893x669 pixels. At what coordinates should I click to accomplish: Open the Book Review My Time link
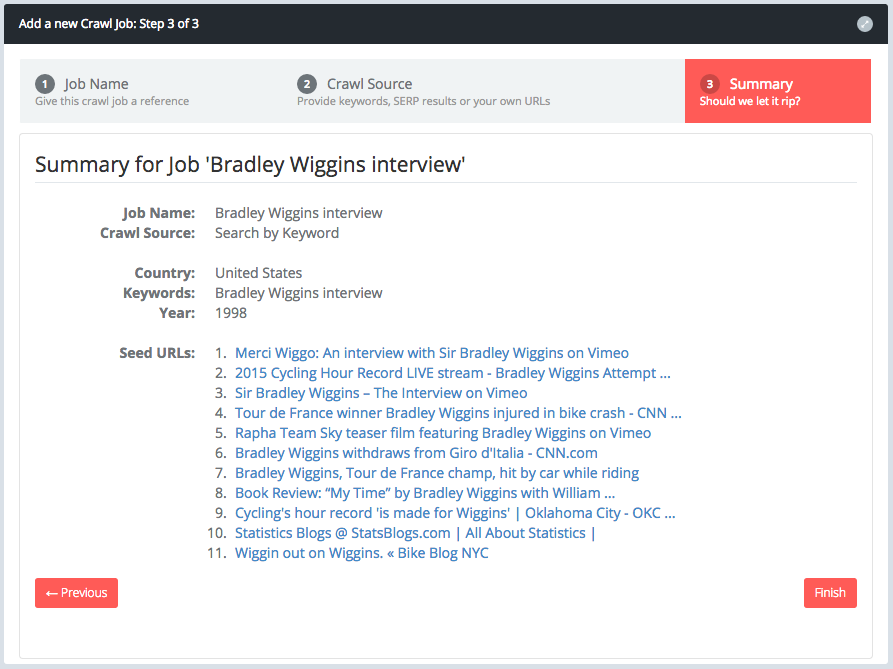coord(425,492)
